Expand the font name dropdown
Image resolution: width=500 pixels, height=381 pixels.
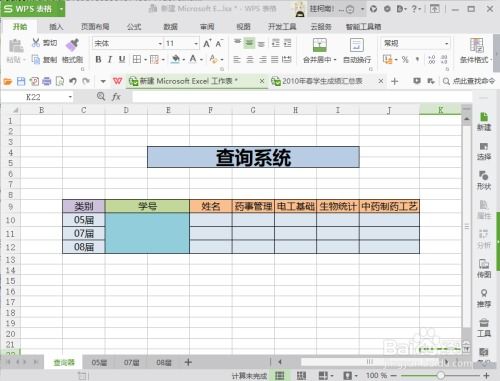(x=160, y=44)
